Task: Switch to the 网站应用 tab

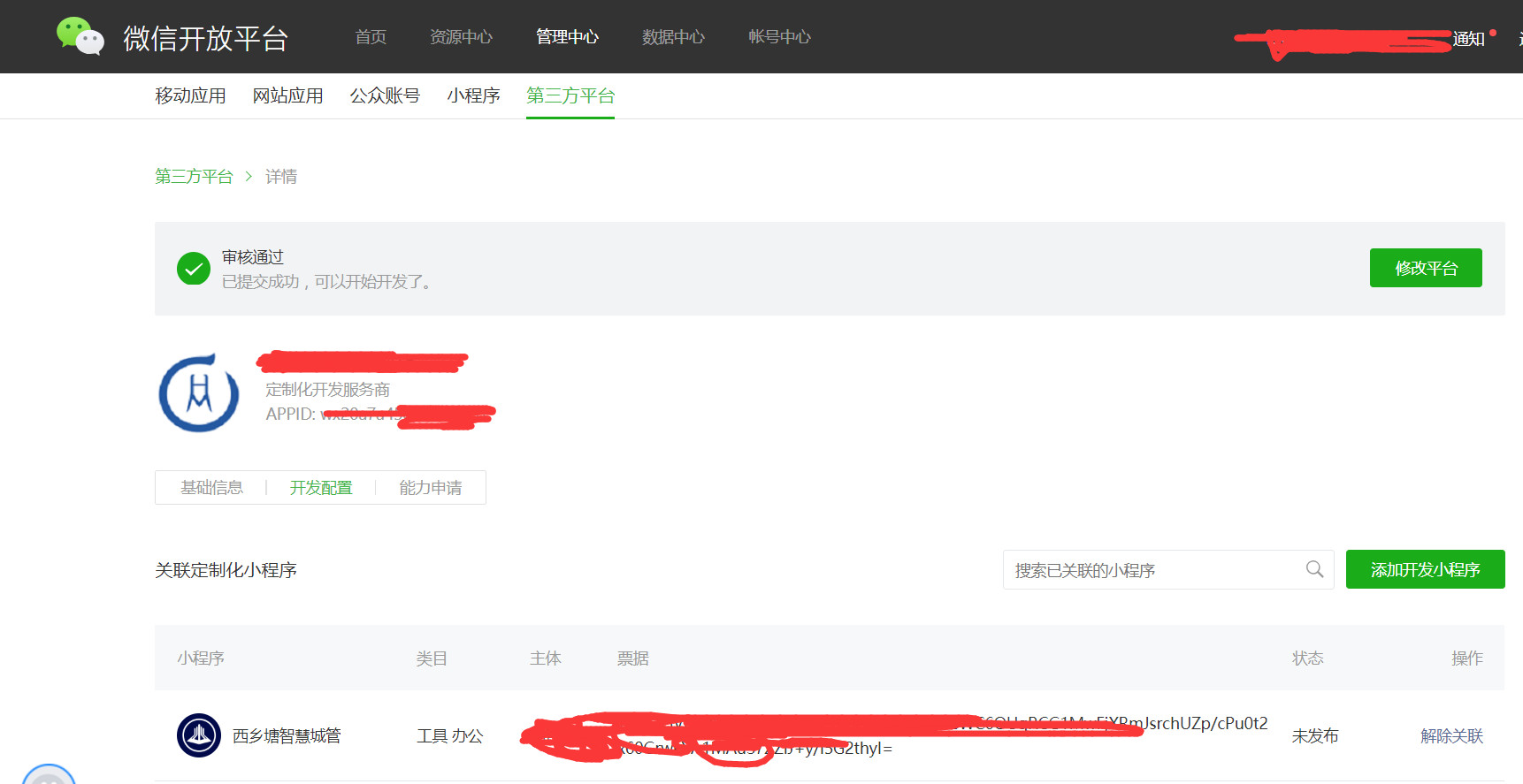Action: coord(287,95)
